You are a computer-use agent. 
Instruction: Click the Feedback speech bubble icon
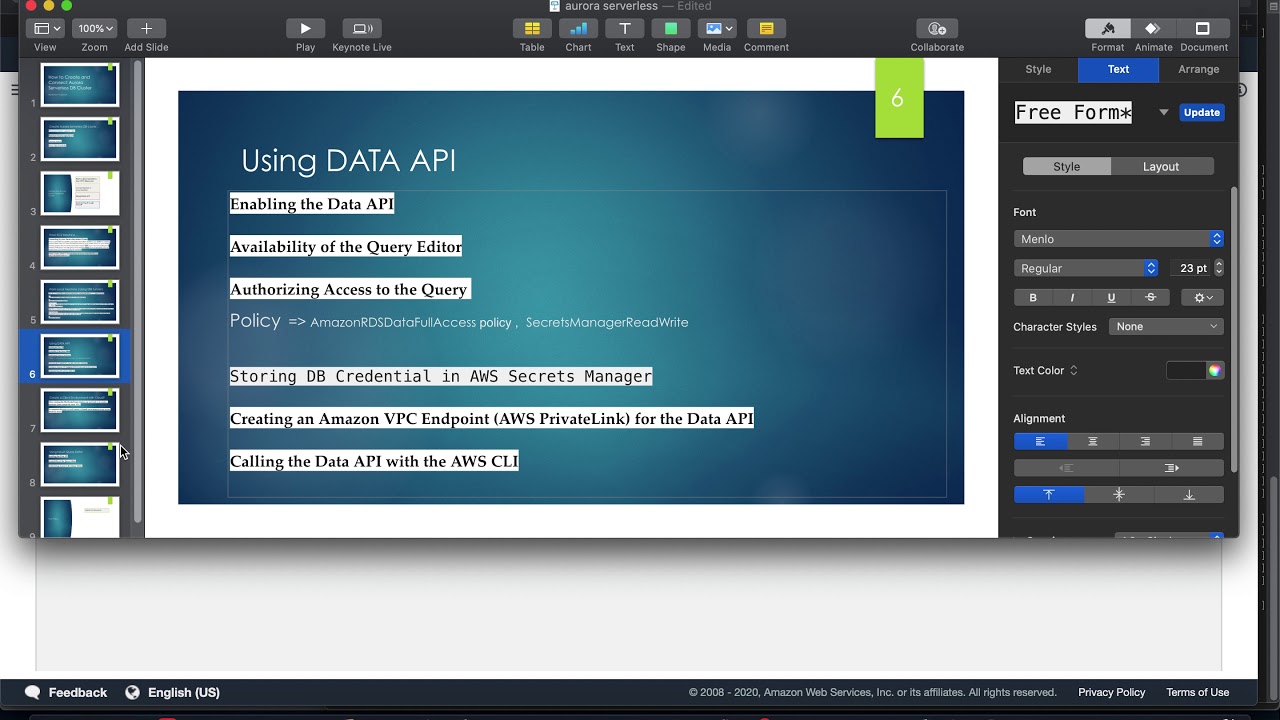pyautogui.click(x=33, y=692)
